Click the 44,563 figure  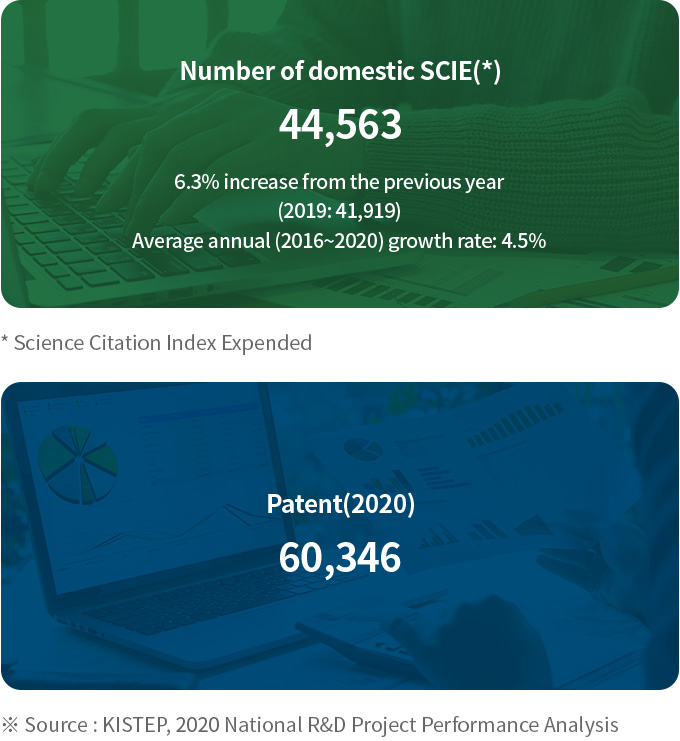[x=340, y=125]
